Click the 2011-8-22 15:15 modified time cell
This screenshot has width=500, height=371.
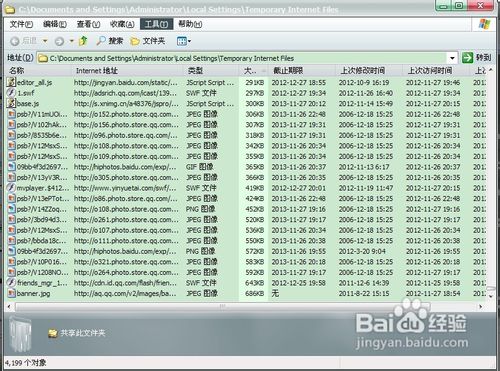(x=364, y=294)
